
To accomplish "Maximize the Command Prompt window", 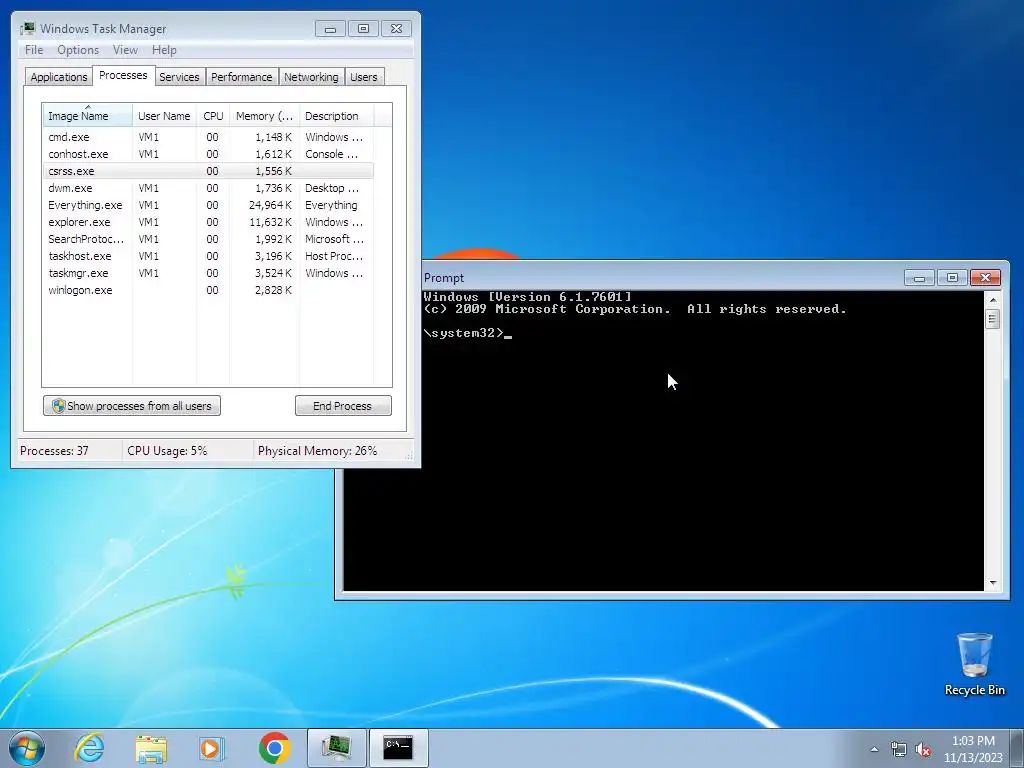I will pos(952,278).
